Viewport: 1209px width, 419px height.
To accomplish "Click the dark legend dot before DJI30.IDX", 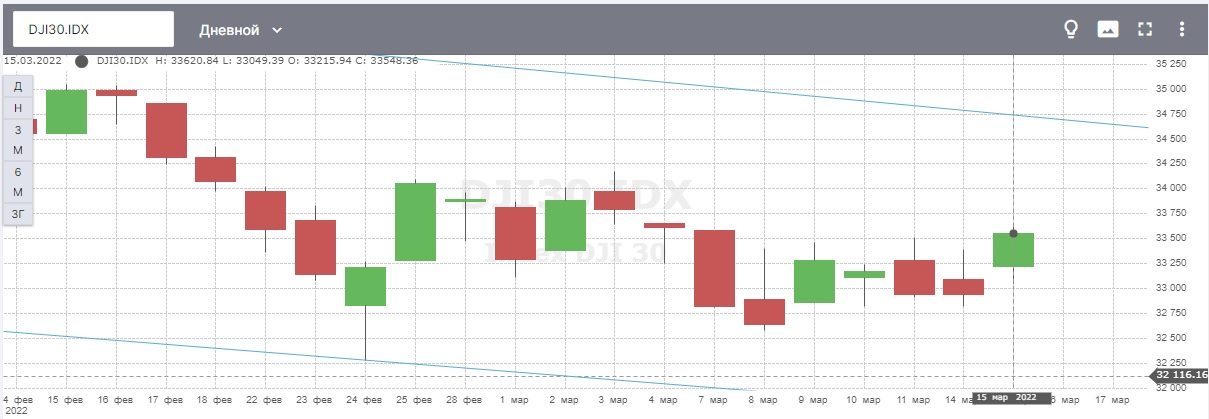I will click(81, 61).
